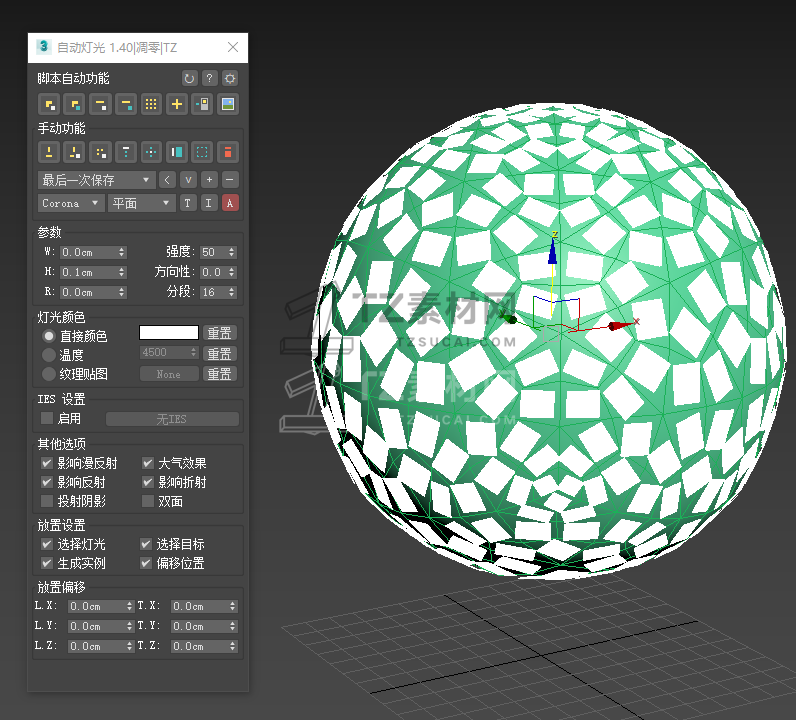796x720 pixels.
Task: Enable the IES 启用 checkbox
Action: click(47, 418)
